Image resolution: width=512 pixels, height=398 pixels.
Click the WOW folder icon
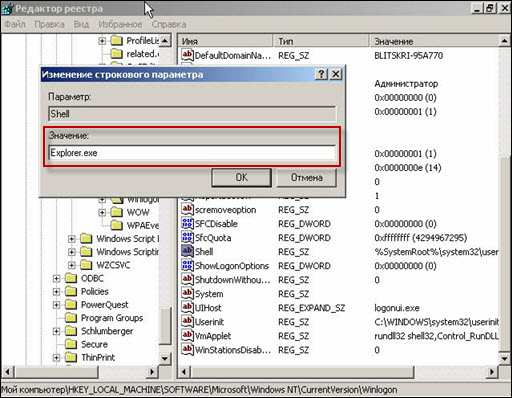pos(116,212)
